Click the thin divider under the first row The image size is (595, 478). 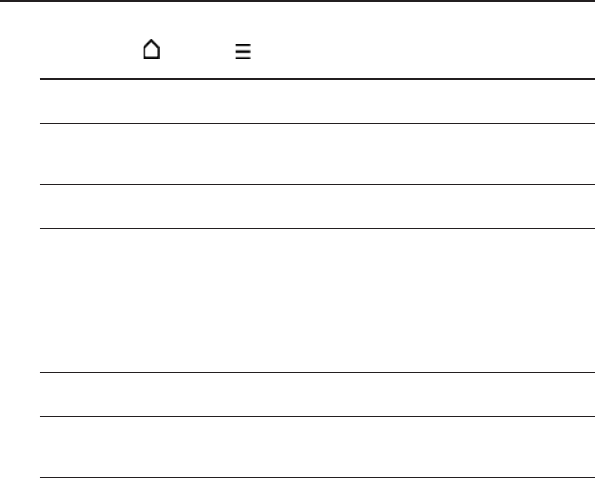[317, 123]
